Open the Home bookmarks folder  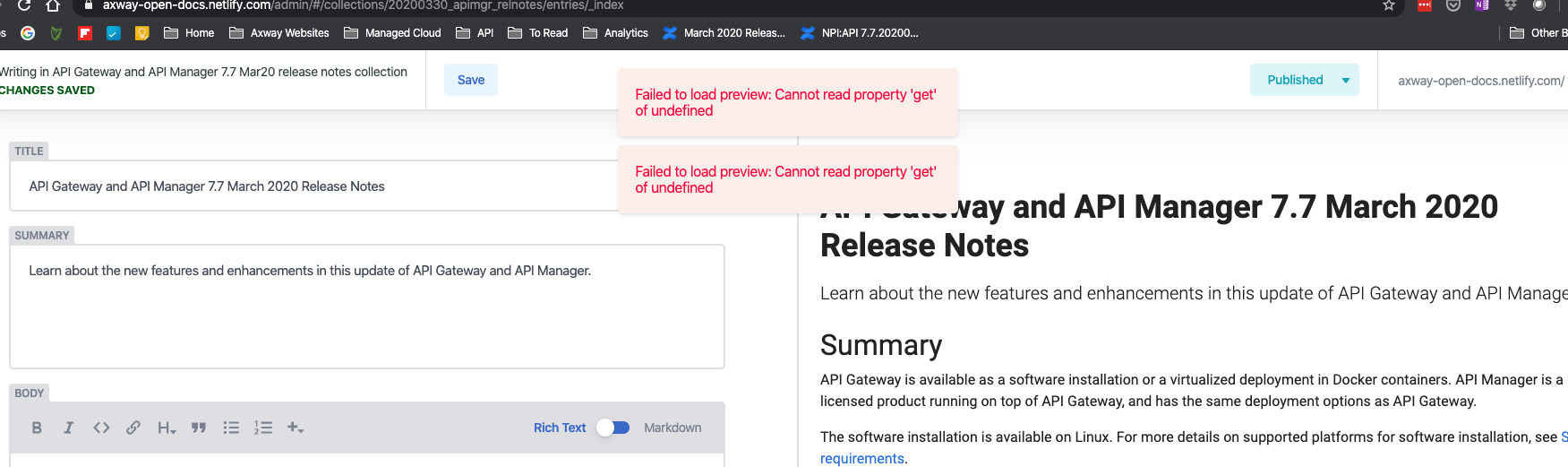[x=189, y=33]
